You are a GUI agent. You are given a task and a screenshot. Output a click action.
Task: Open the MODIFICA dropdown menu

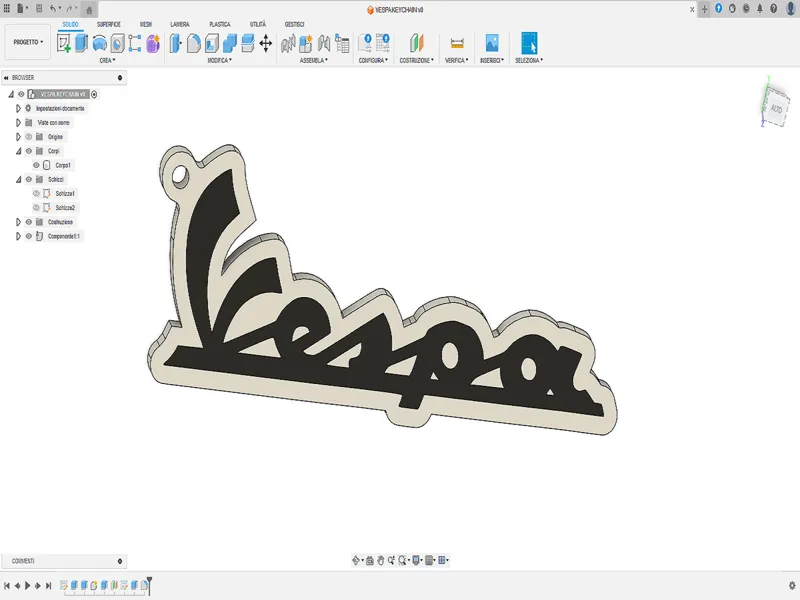click(220, 60)
